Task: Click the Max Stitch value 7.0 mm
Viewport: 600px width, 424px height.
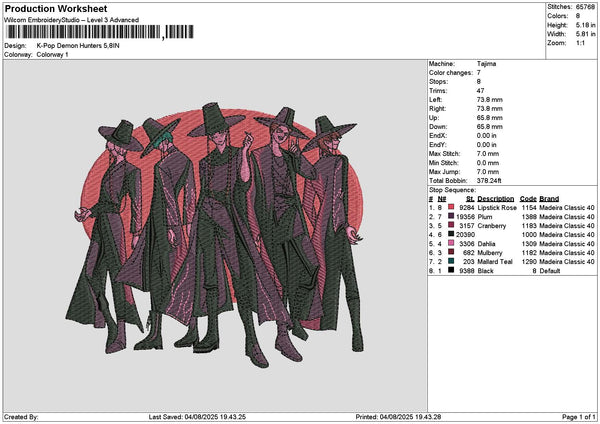Action: pyautogui.click(x=488, y=154)
